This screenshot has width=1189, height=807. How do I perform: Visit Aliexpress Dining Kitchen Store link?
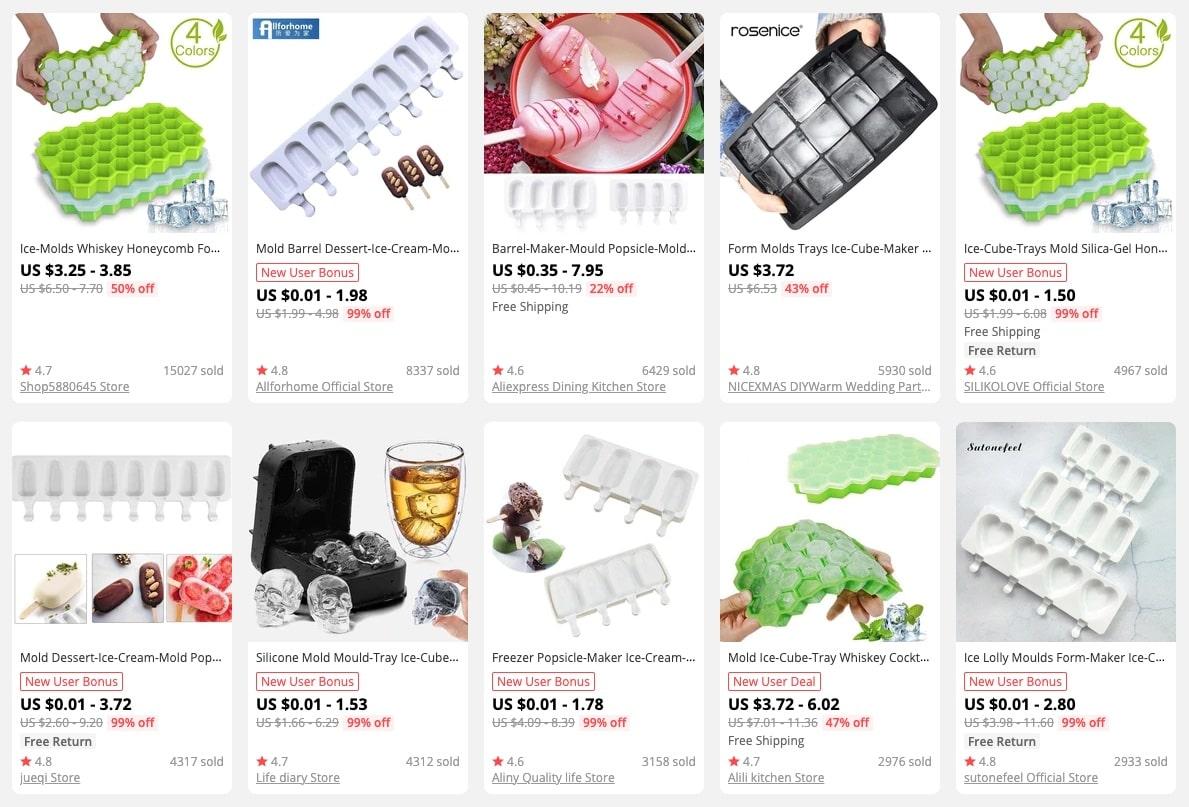[579, 387]
